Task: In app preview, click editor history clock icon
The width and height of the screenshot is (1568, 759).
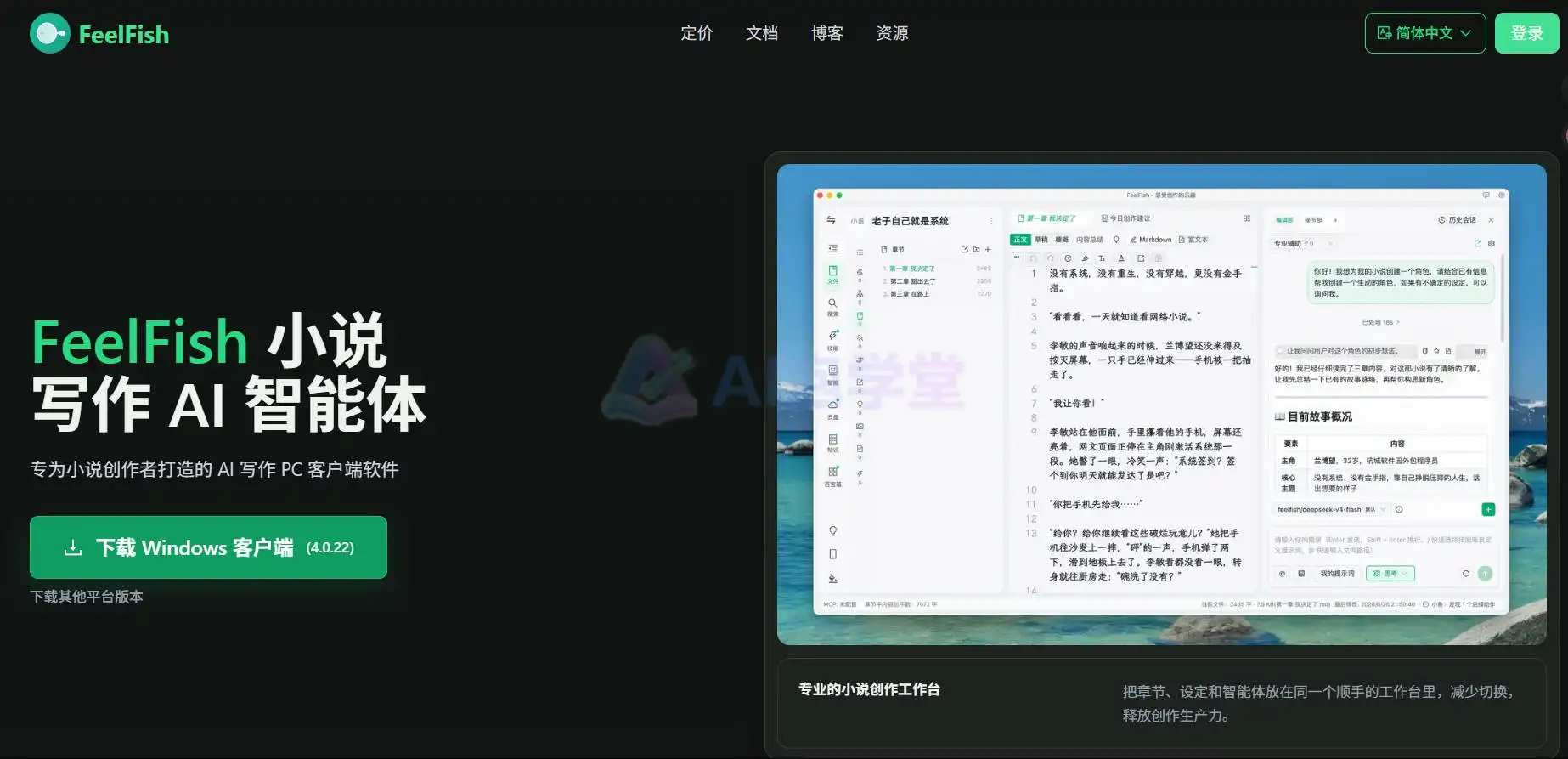Action: point(1068,258)
